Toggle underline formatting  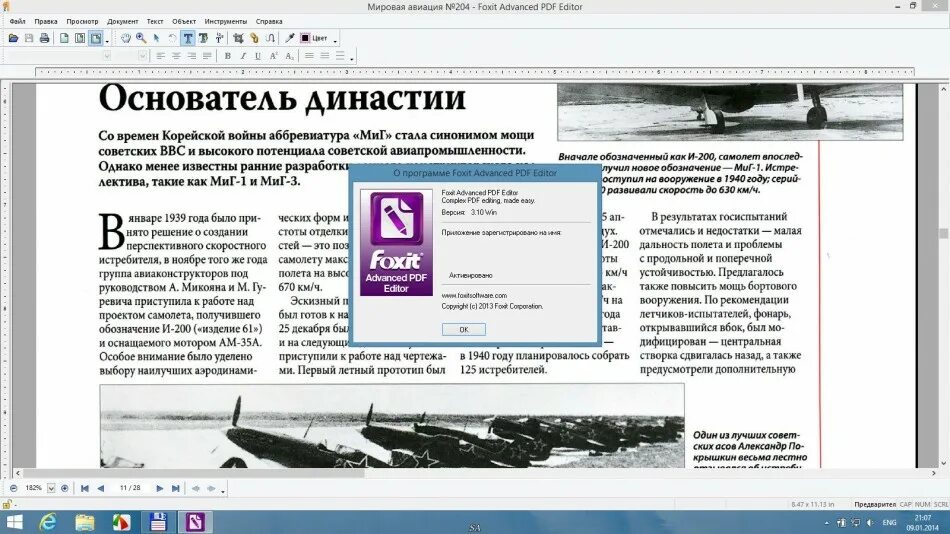(x=258, y=56)
